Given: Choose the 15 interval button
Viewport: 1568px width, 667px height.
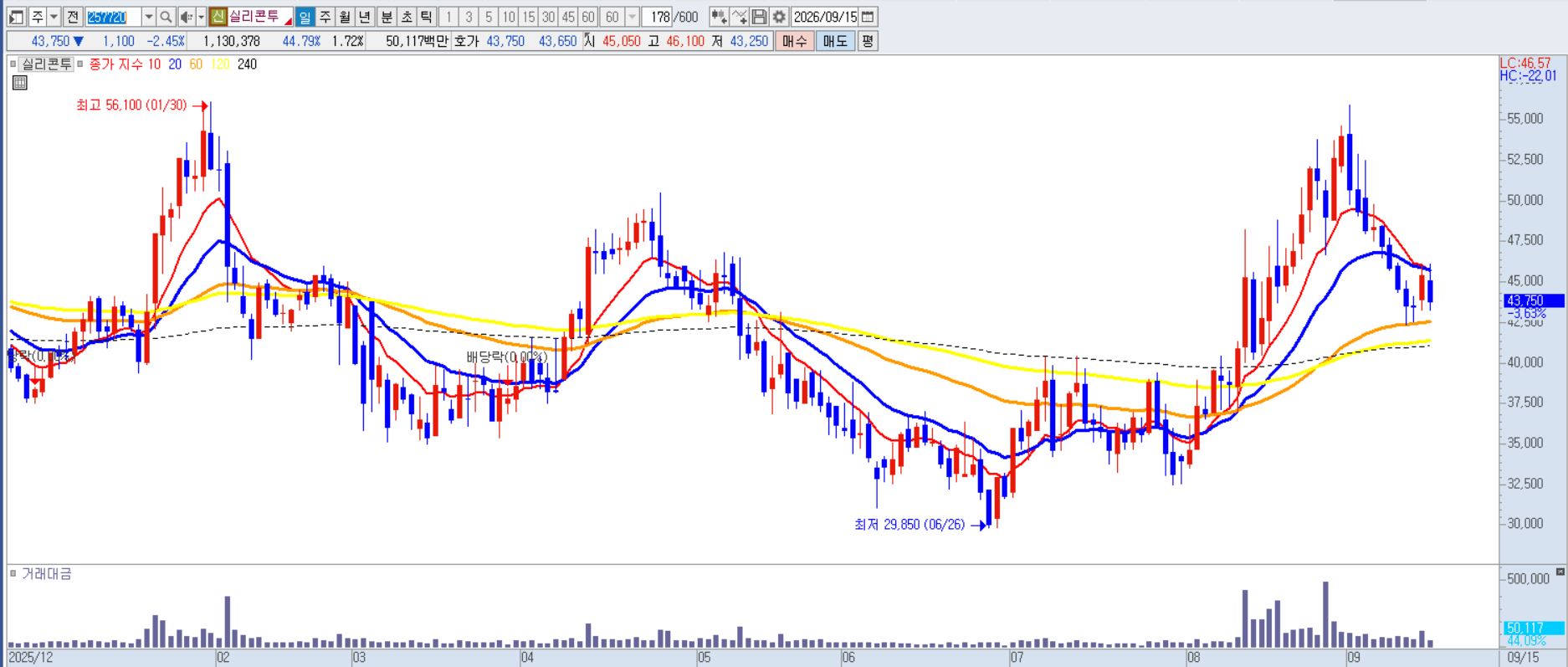Looking at the screenshot, I should 529,17.
